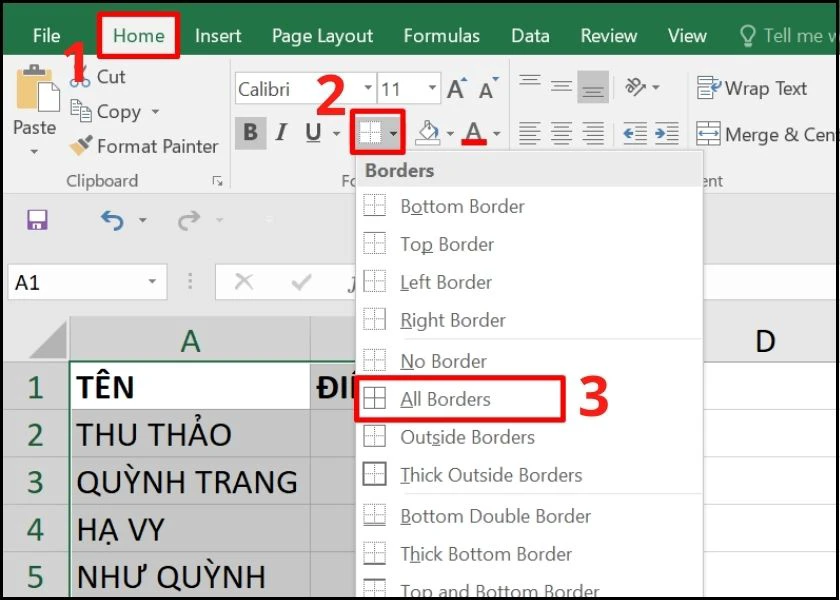This screenshot has width=840, height=600.
Task: Click the Undo arrow
Action: (112, 220)
